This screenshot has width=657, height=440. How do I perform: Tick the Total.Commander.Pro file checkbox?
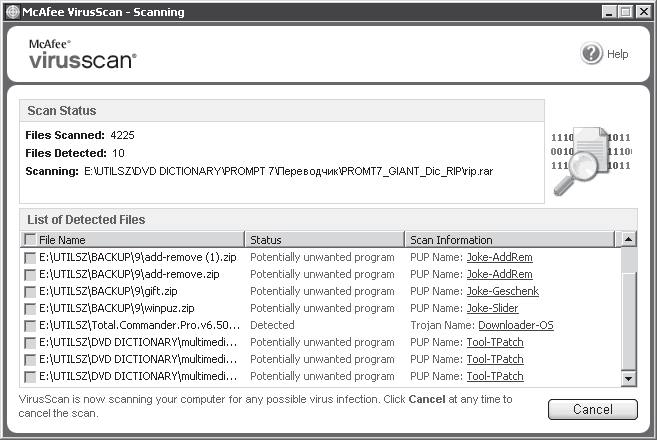tap(29, 326)
